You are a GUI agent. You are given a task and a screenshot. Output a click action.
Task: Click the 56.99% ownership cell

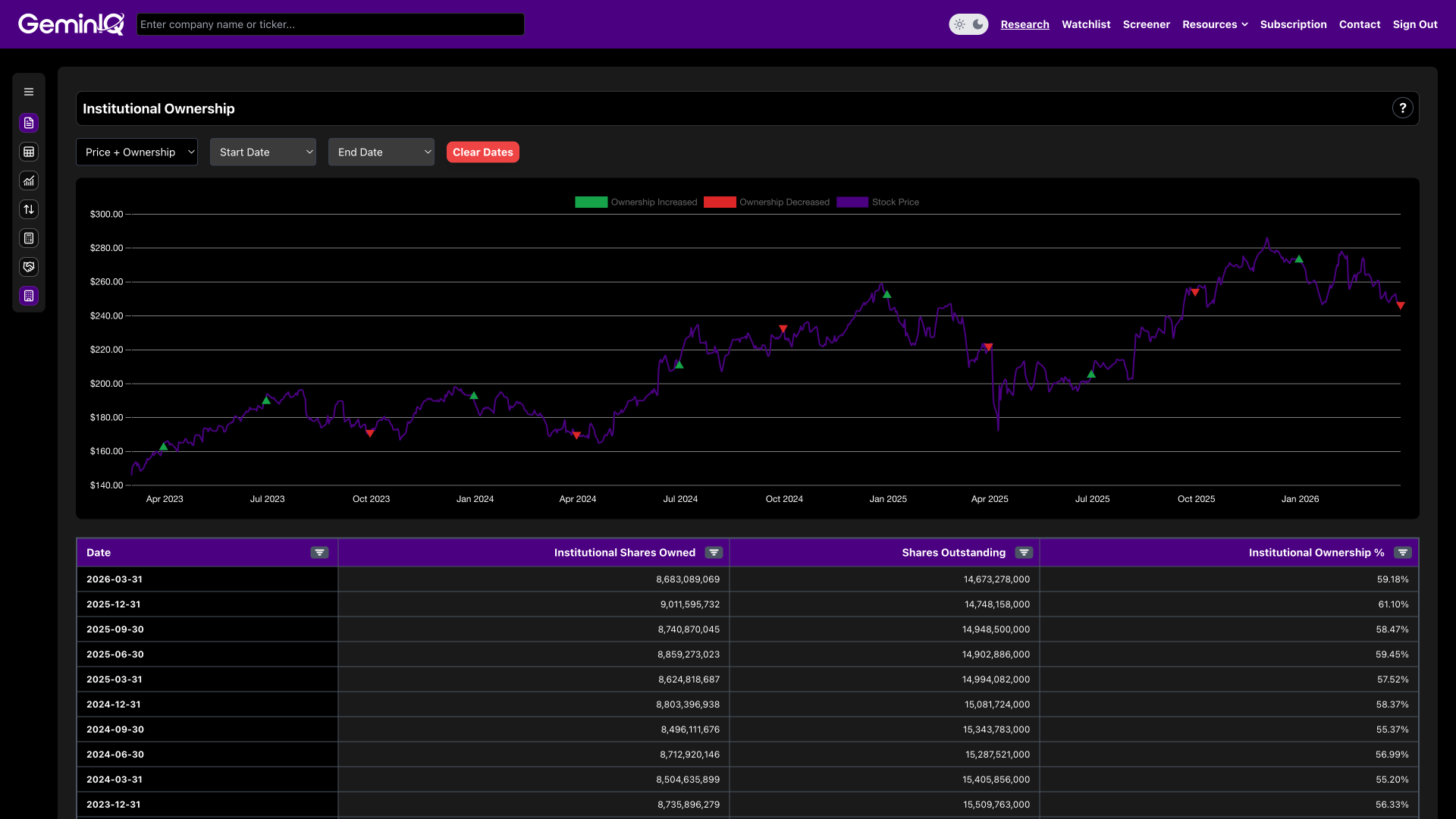(x=1229, y=755)
